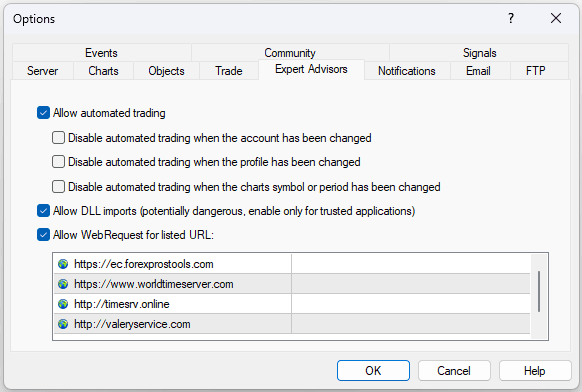
Task: Enable disable-trading when account changed
Action: coord(58,138)
